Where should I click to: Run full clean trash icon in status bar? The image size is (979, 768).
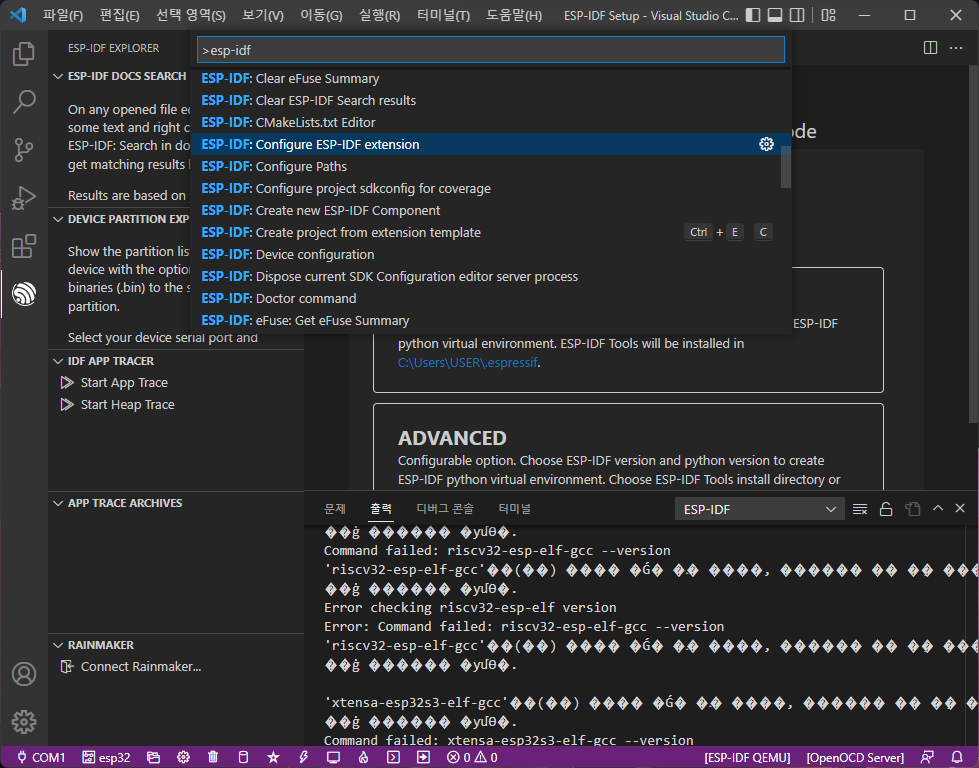coord(213,757)
